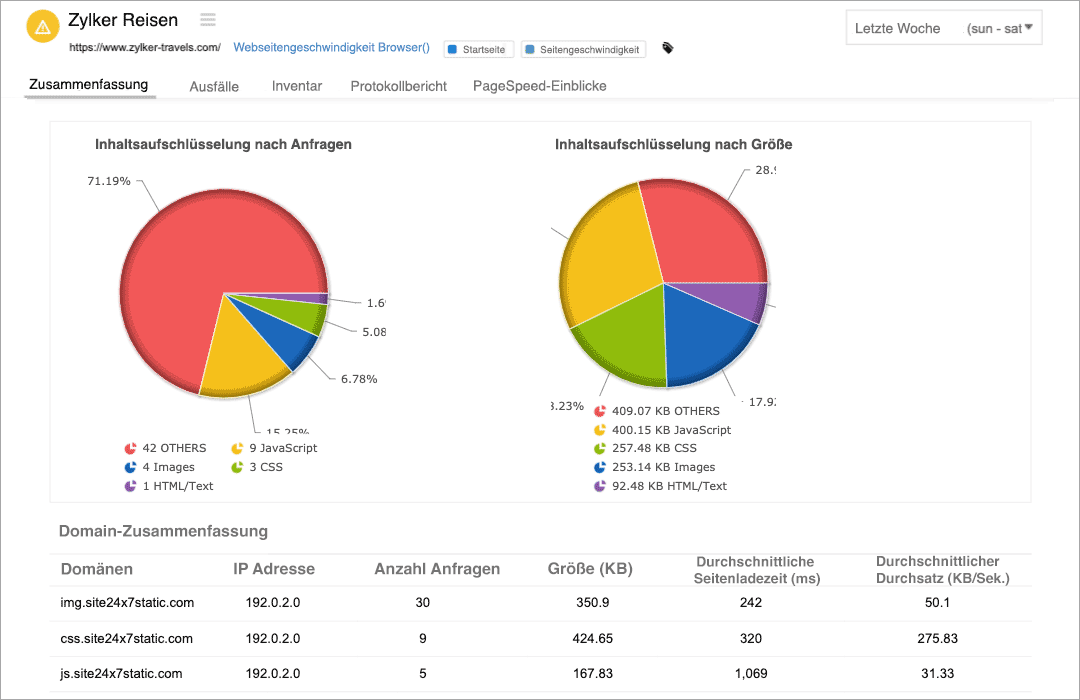Click the OTHERS legend icon under requests chart
1080x700 pixels.
[130, 449]
